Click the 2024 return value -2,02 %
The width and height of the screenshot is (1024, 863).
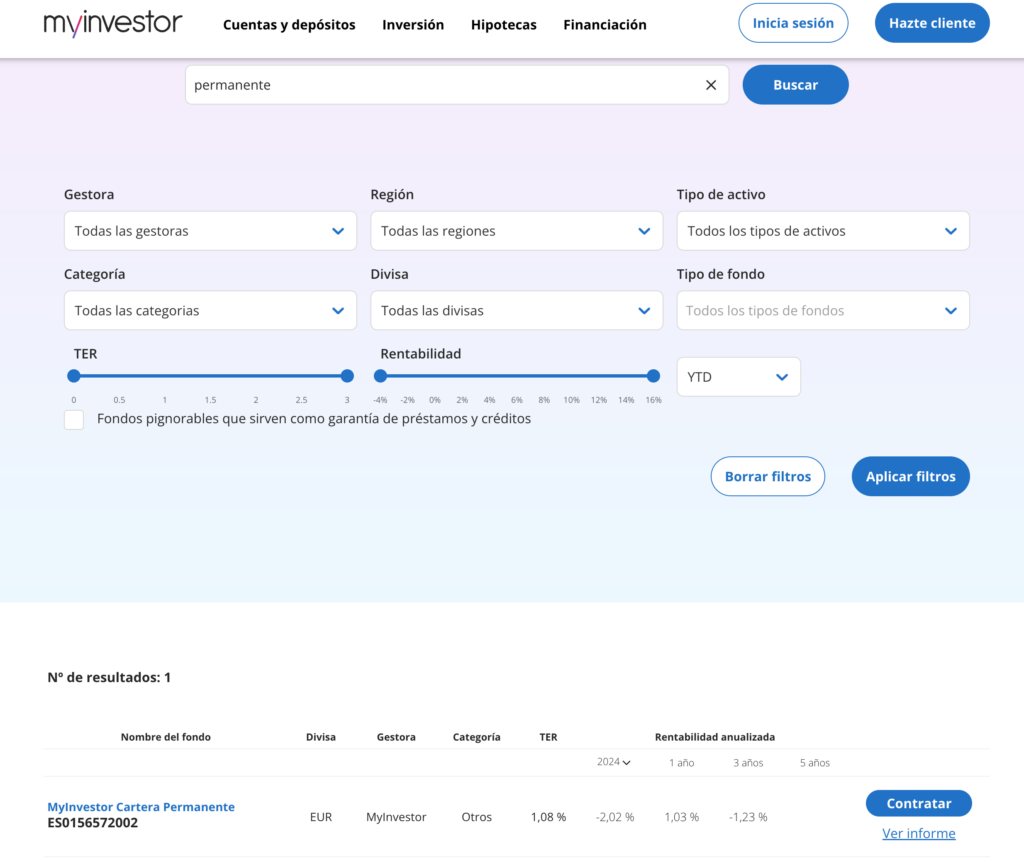(615, 817)
